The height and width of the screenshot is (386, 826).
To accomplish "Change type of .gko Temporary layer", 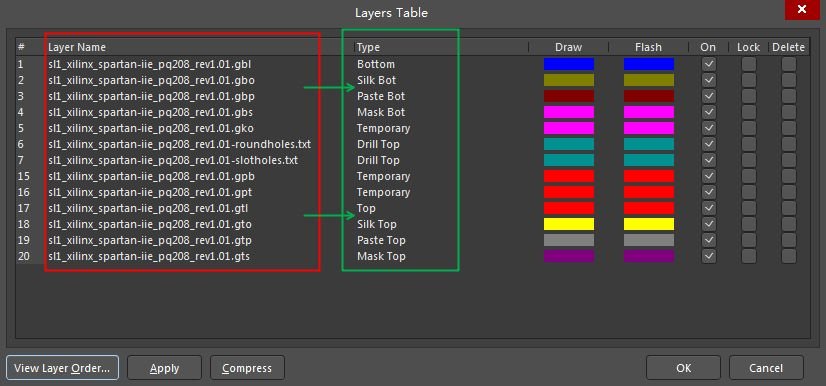I will coord(383,128).
